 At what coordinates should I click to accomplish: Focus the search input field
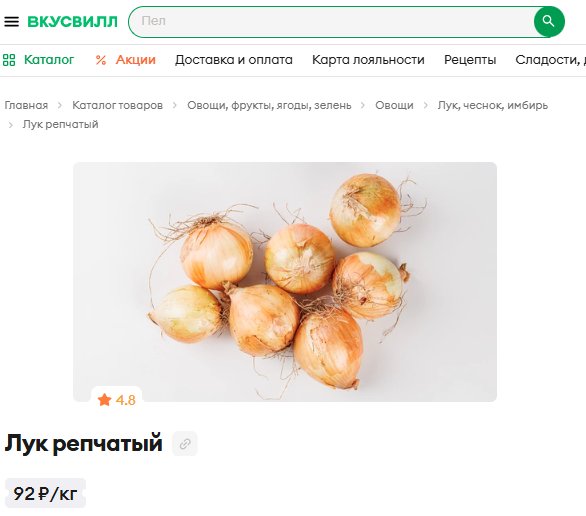[333, 22]
